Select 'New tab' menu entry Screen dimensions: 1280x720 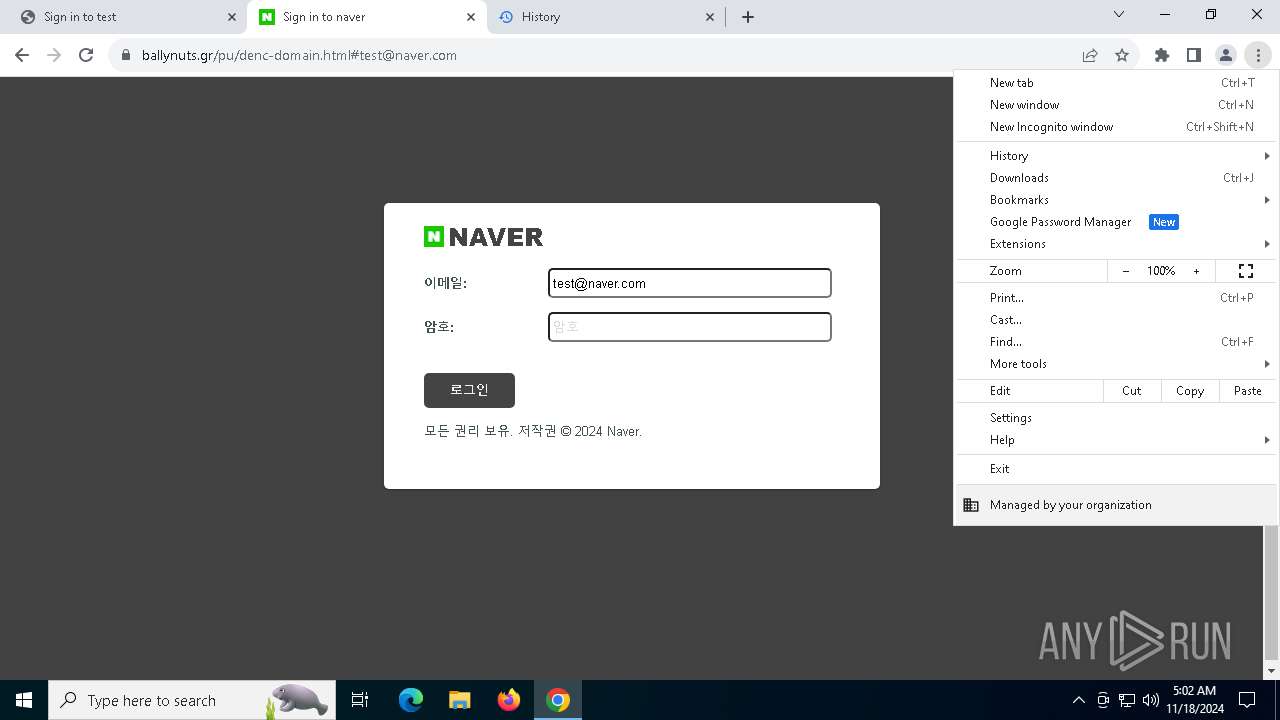pyautogui.click(x=1116, y=83)
